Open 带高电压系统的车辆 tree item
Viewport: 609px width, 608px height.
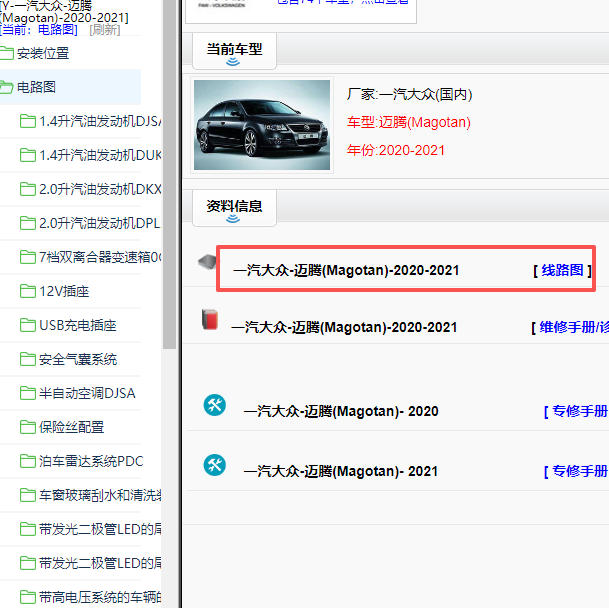point(100,597)
